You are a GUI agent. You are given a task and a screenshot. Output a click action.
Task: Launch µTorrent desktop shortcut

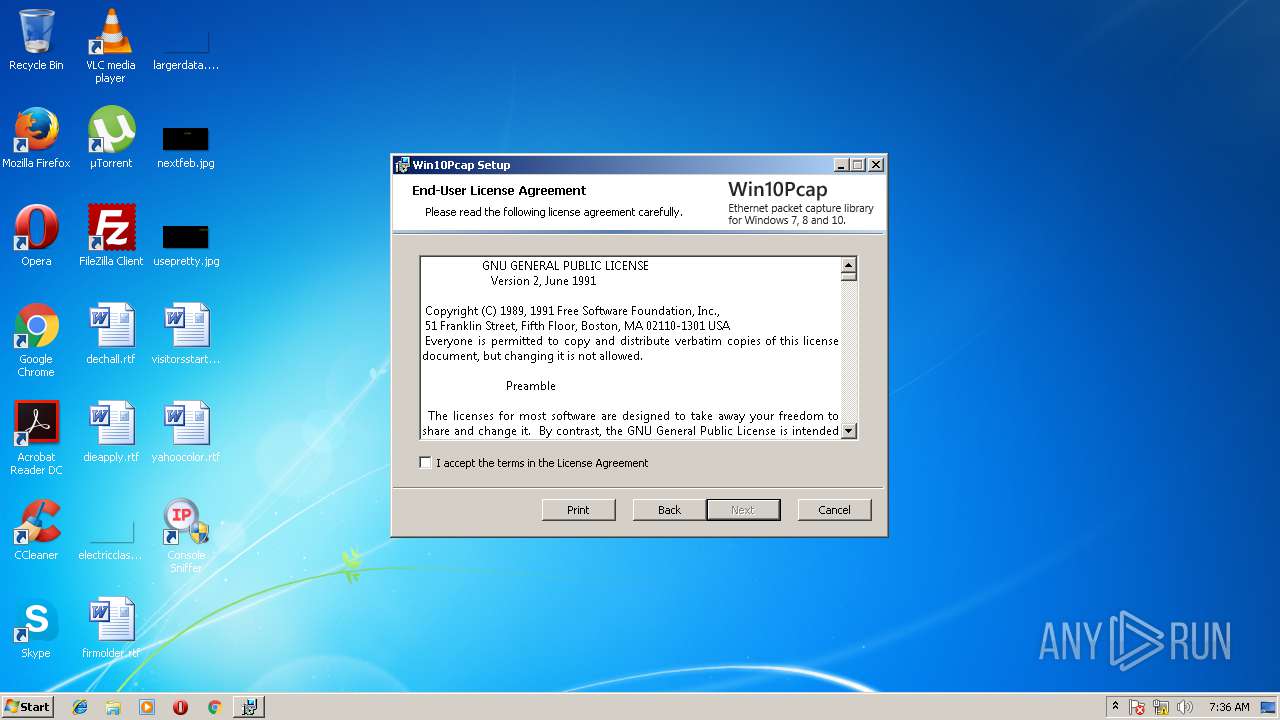pos(110,138)
